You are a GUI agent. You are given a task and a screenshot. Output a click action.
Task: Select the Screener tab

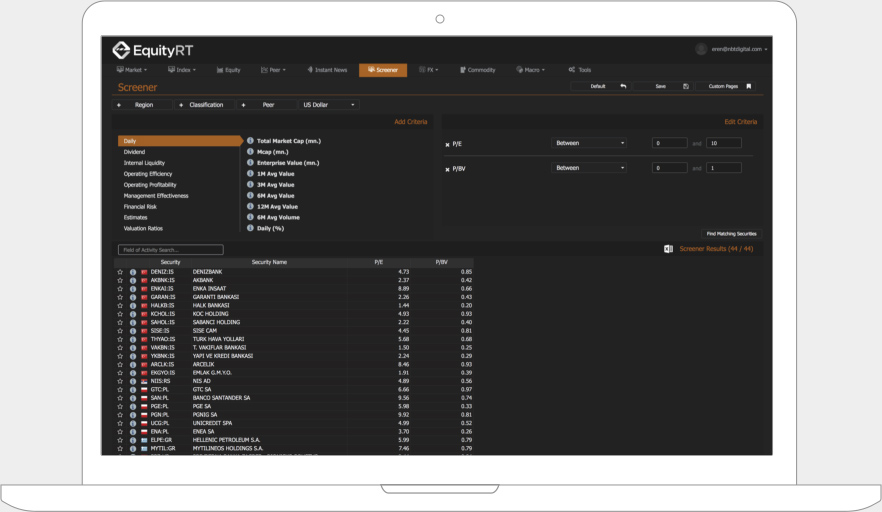click(x=382, y=70)
